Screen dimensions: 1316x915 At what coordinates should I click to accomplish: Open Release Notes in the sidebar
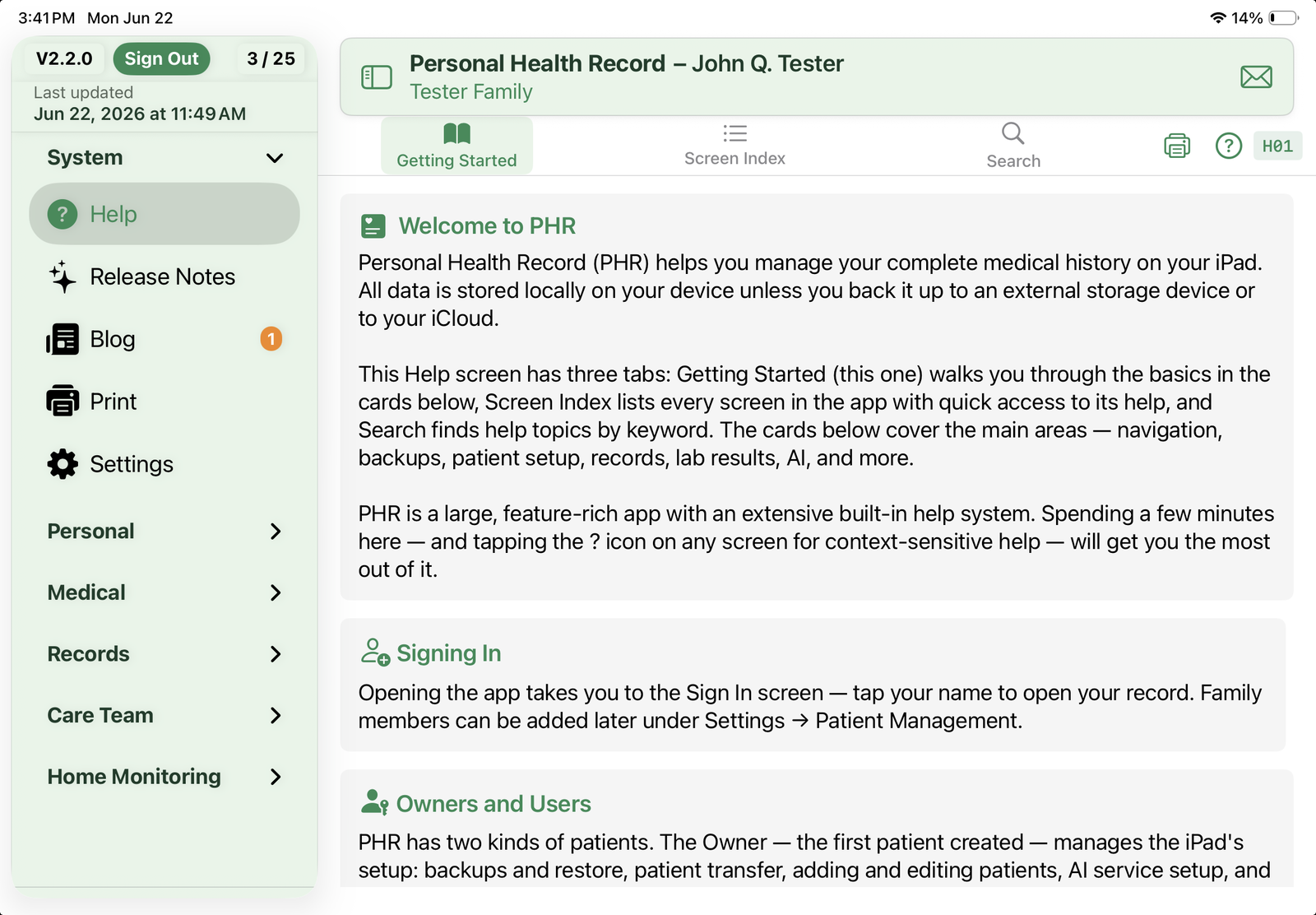tap(164, 276)
